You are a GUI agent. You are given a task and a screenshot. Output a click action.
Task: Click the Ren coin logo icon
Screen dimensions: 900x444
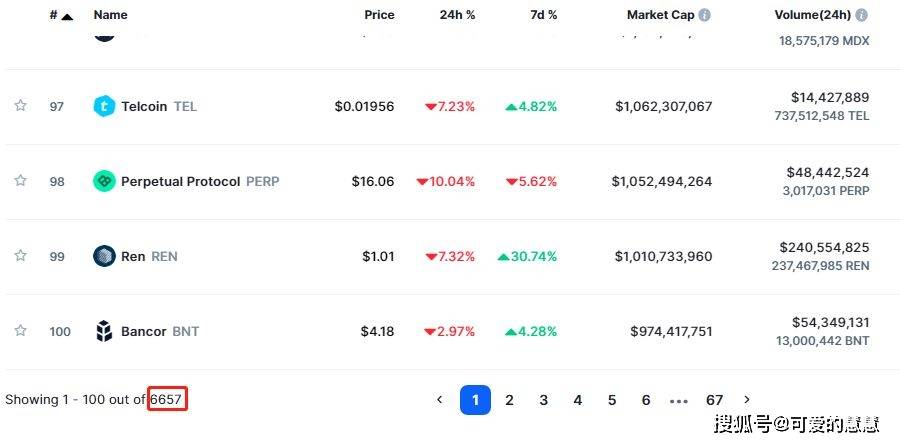click(104, 256)
